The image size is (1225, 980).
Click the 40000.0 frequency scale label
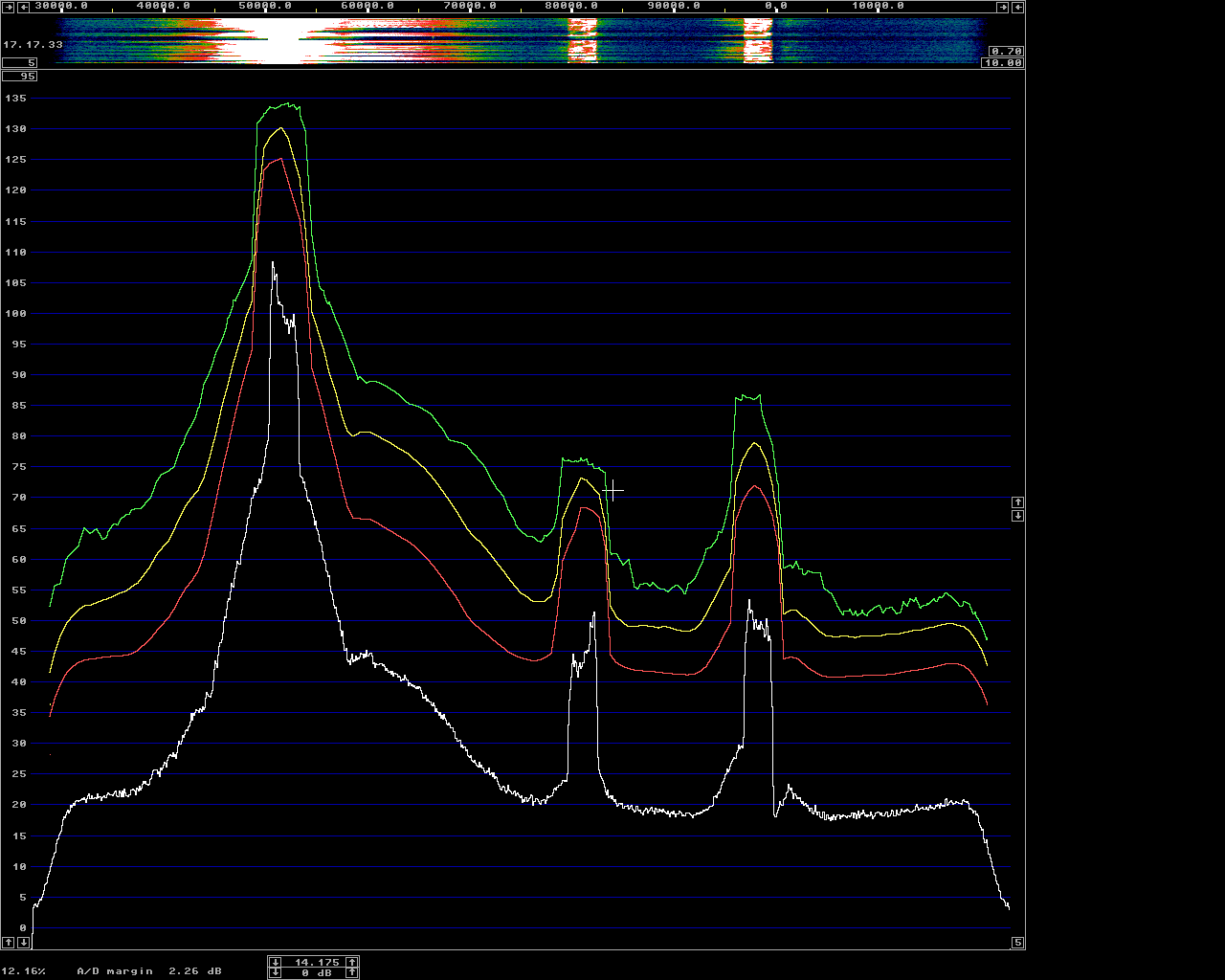[163, 6]
